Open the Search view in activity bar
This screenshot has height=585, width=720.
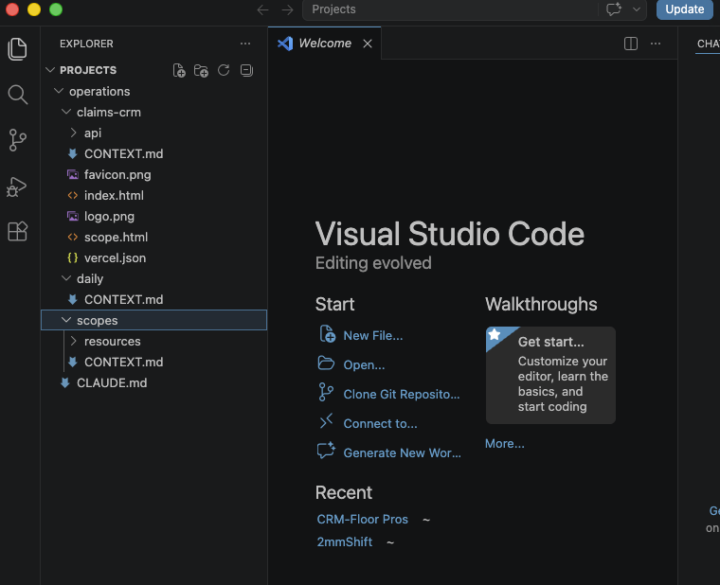17,94
